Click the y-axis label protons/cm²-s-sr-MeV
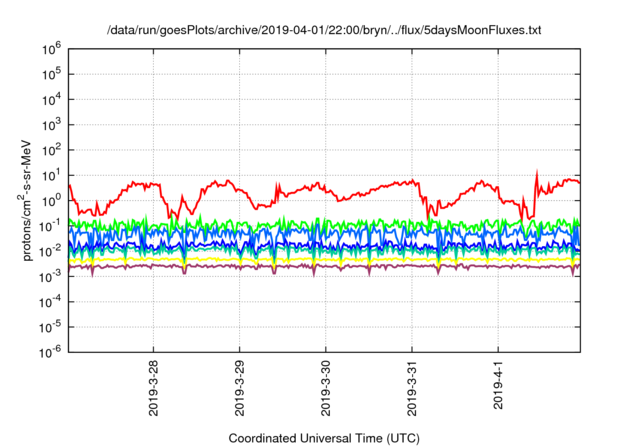The image size is (640, 448). [25, 201]
